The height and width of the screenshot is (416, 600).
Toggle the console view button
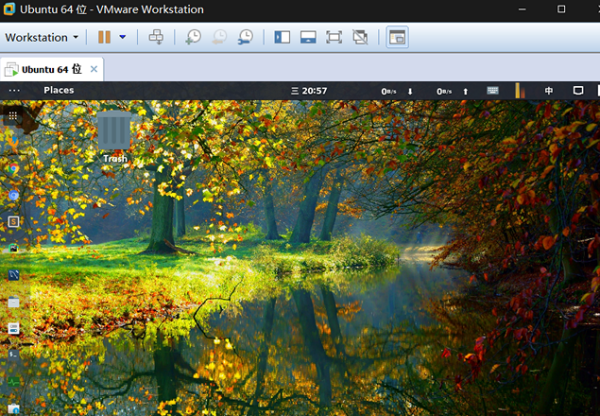397,37
